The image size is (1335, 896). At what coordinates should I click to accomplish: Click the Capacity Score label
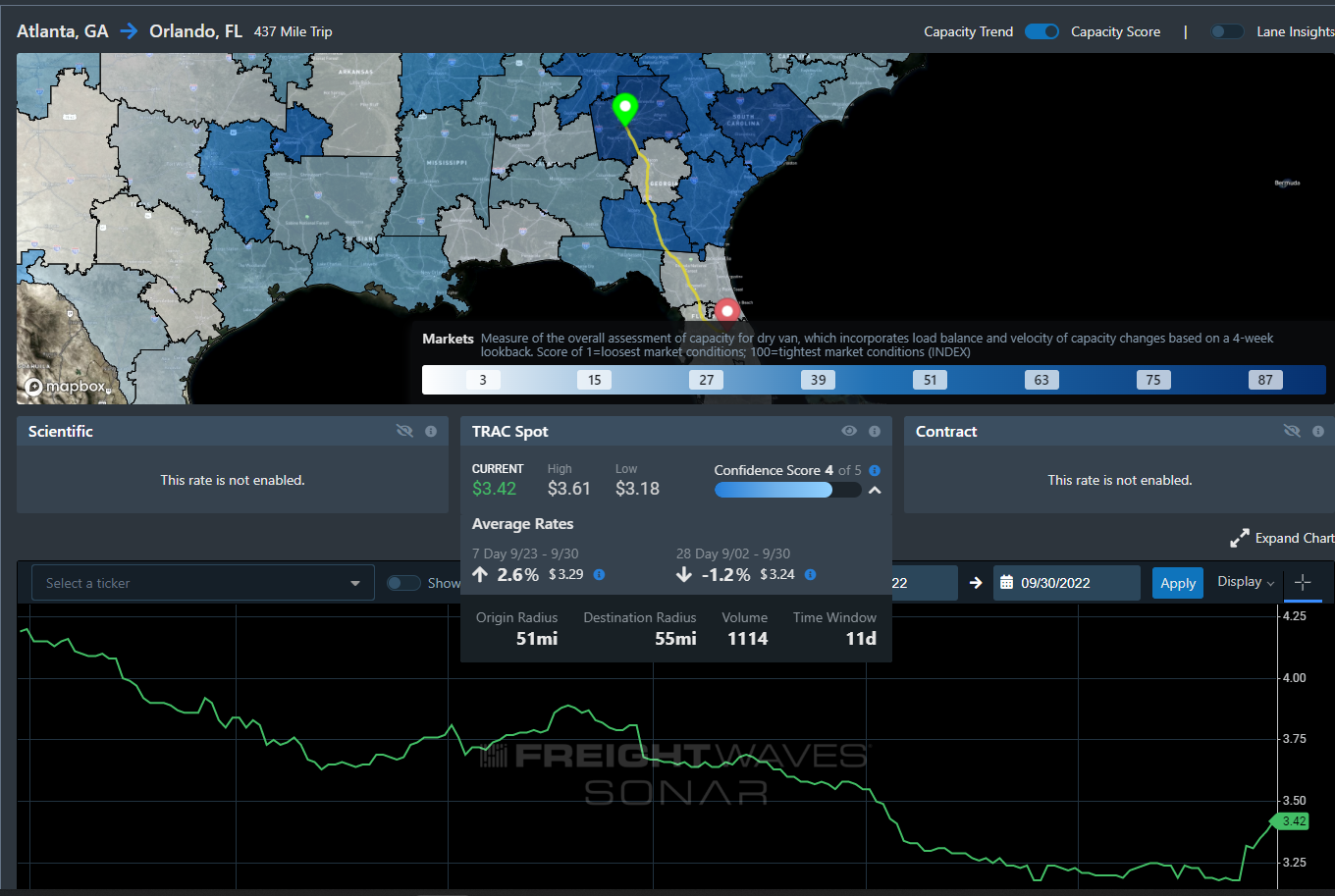(x=1115, y=31)
